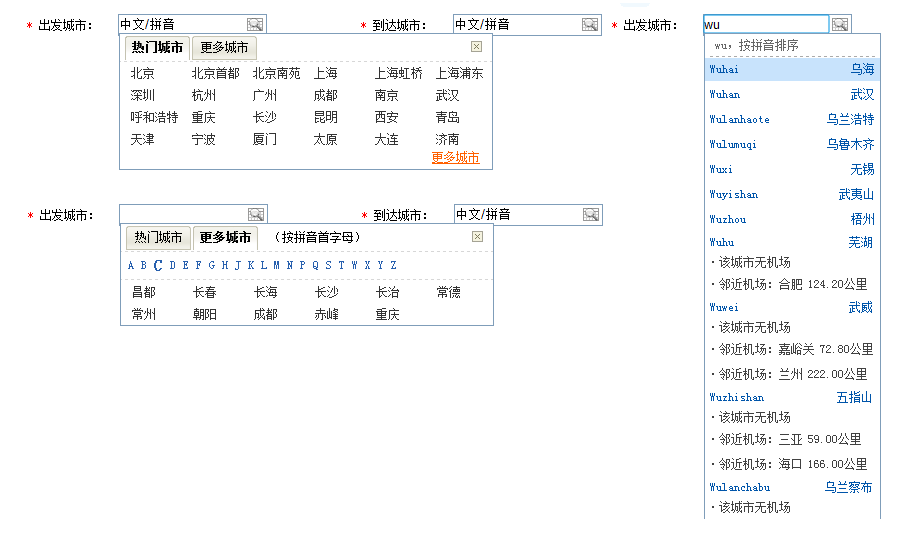Select Wuzhishan 五指山 suggestion

point(792,398)
